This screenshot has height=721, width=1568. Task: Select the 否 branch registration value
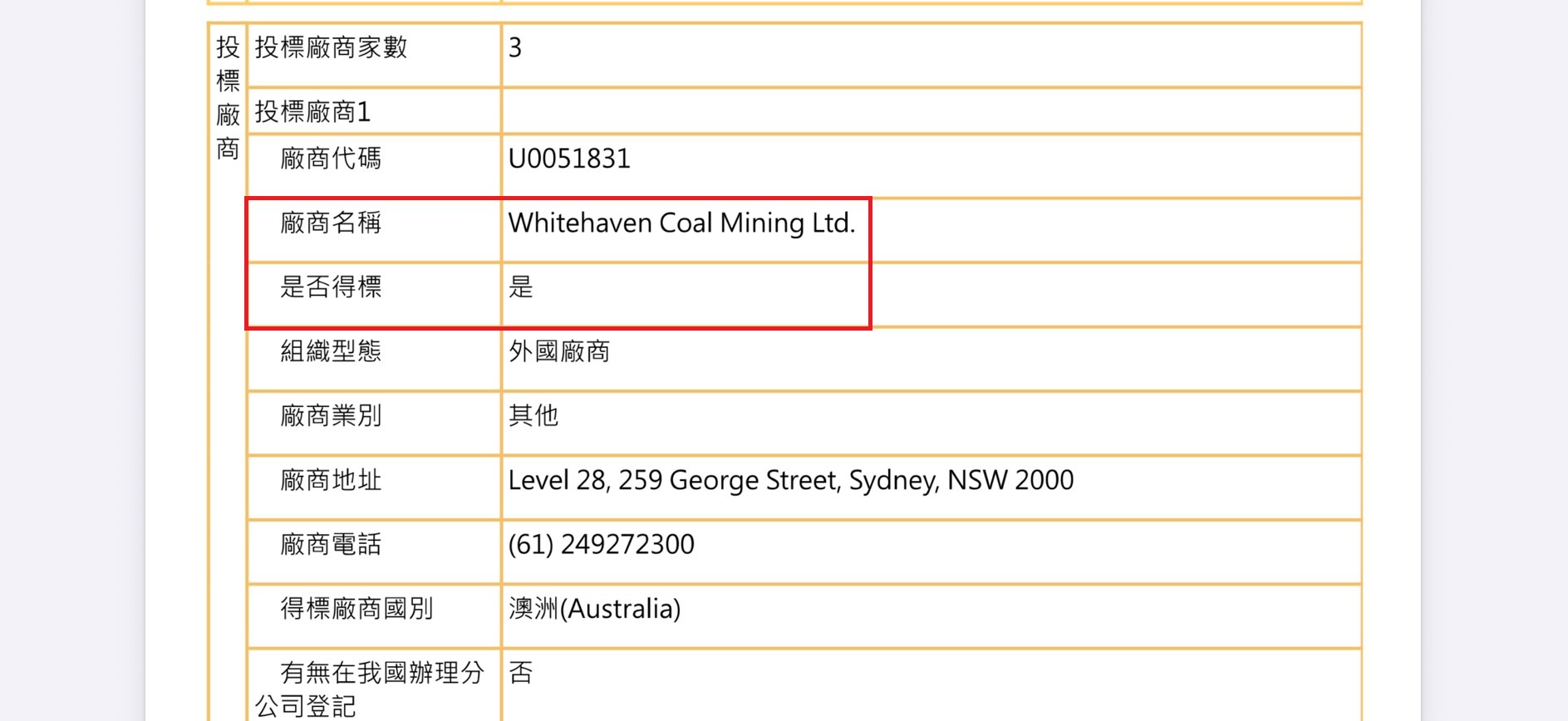(521, 673)
